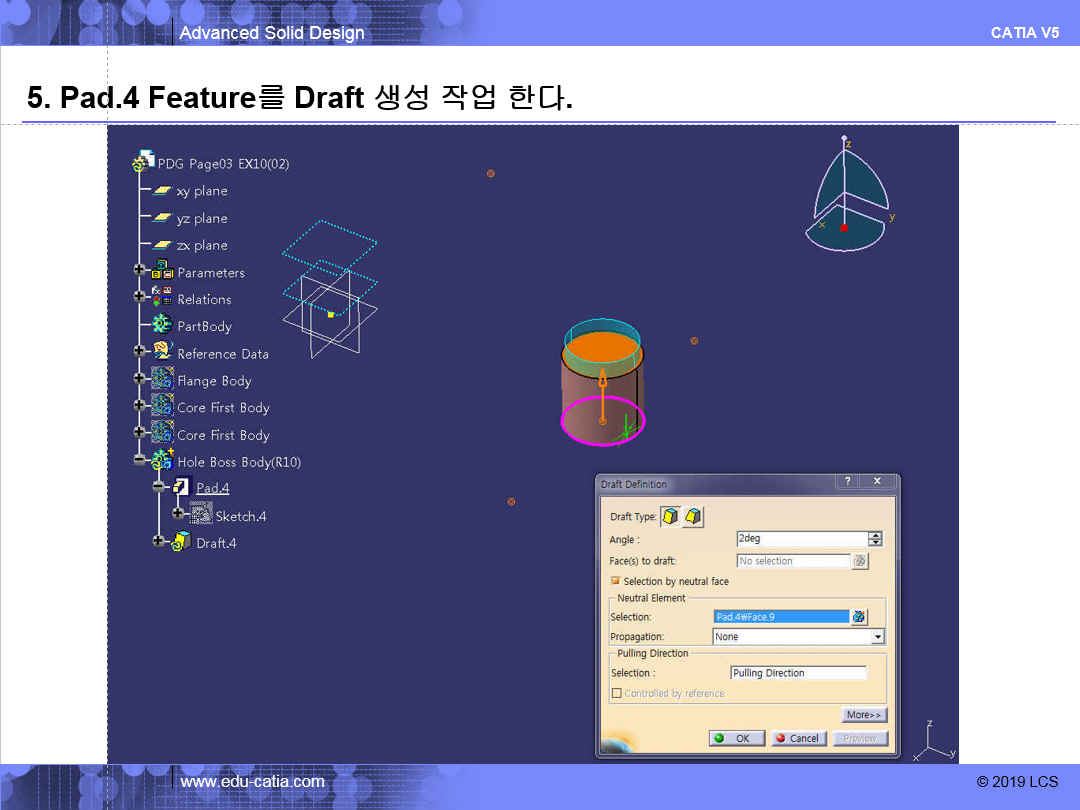Click the OK button
Image resolution: width=1080 pixels, height=810 pixels.
736,738
